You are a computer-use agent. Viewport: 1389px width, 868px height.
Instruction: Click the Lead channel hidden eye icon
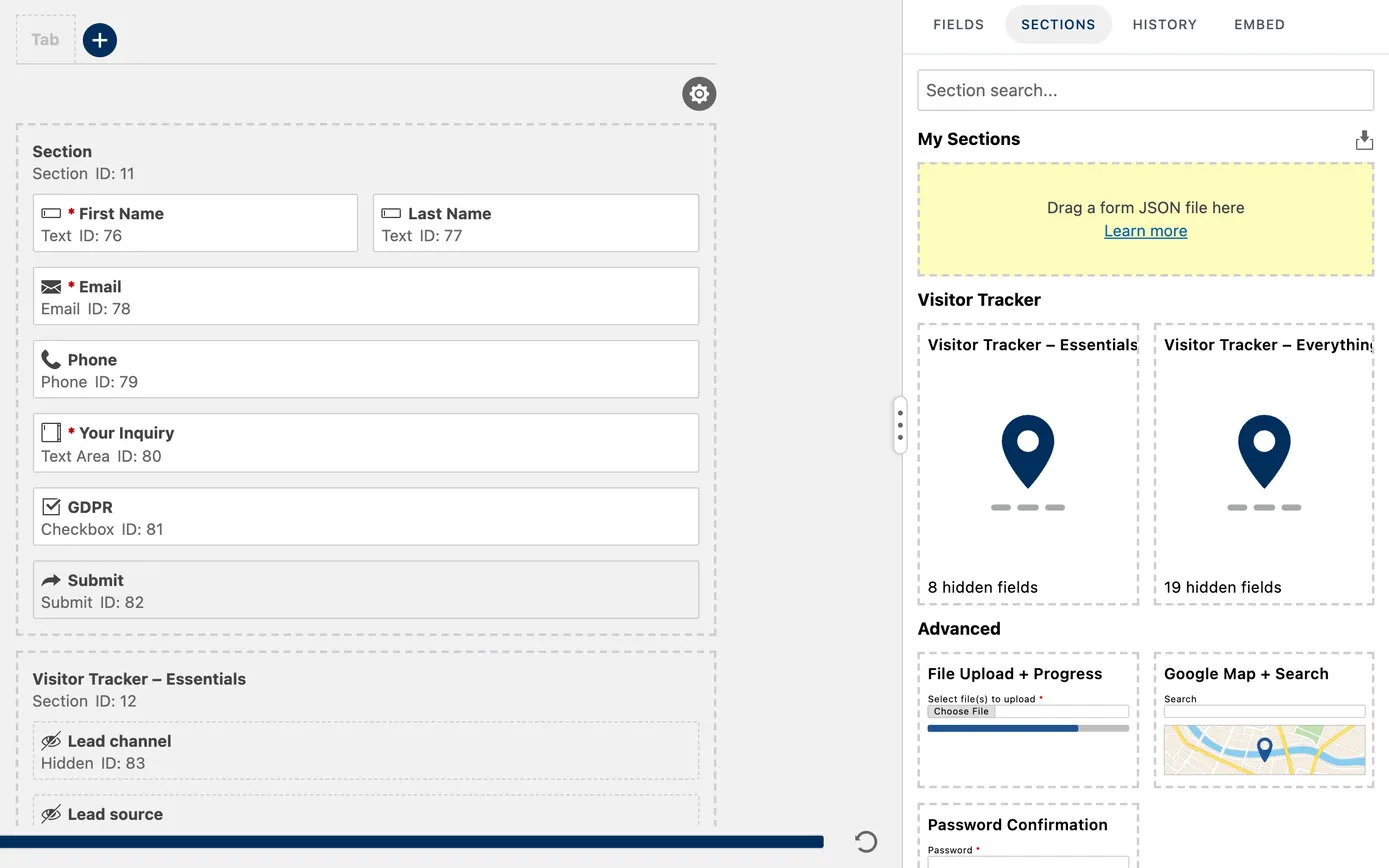[51, 741]
